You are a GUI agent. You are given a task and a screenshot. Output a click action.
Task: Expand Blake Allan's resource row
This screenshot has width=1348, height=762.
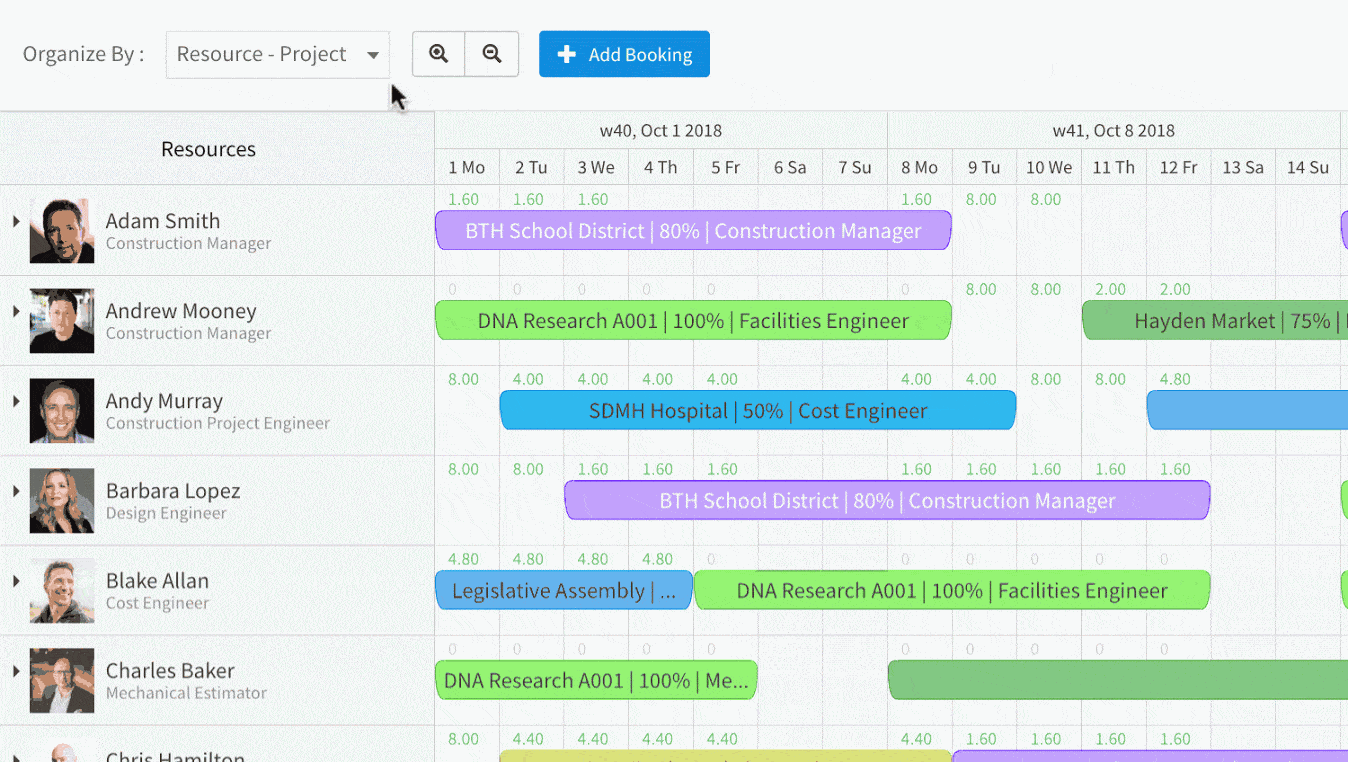pos(16,581)
